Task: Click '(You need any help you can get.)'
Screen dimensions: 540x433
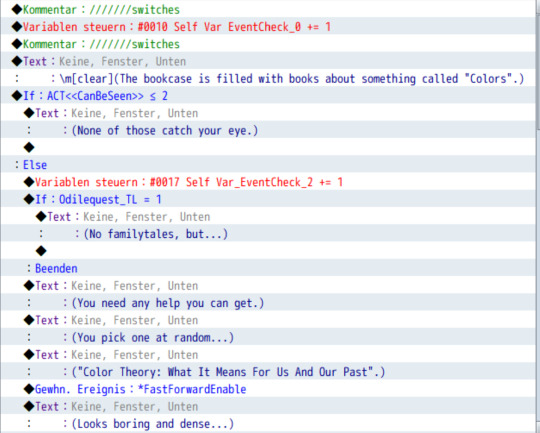Action: coord(268,302)
